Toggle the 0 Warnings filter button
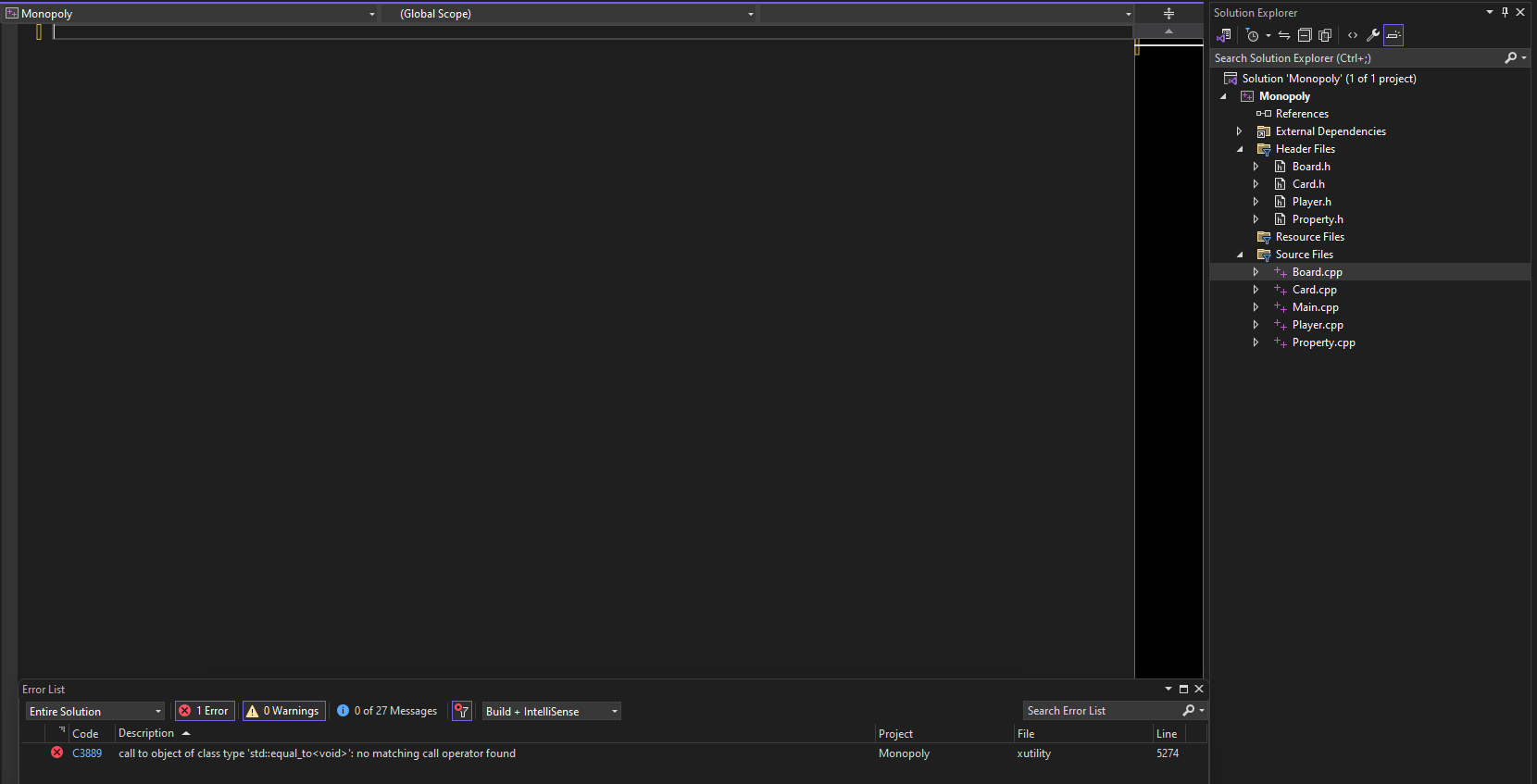 click(284, 711)
